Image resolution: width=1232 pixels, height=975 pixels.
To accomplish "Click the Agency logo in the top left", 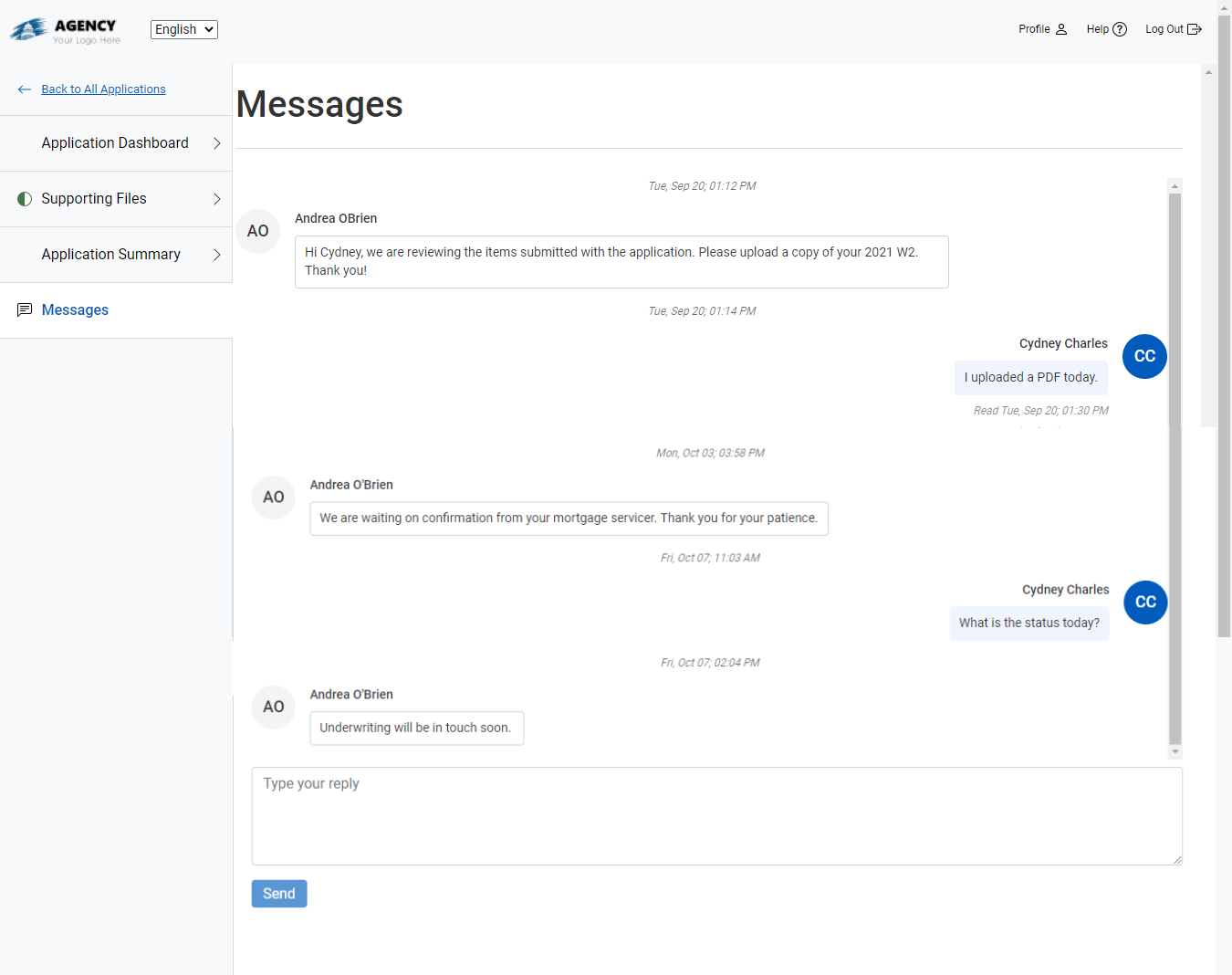I will 64,28.
